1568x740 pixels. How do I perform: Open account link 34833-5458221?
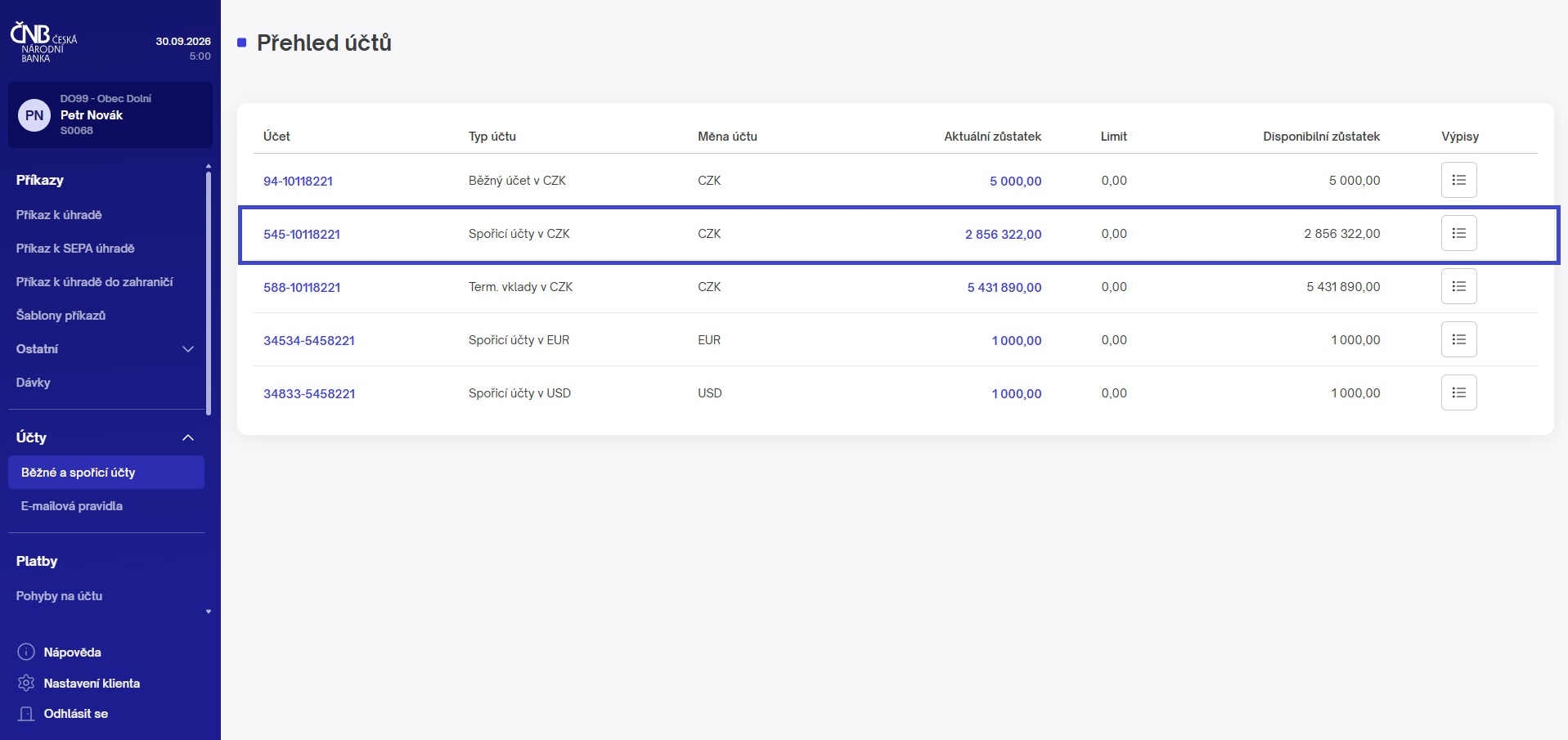pyautogui.click(x=309, y=393)
